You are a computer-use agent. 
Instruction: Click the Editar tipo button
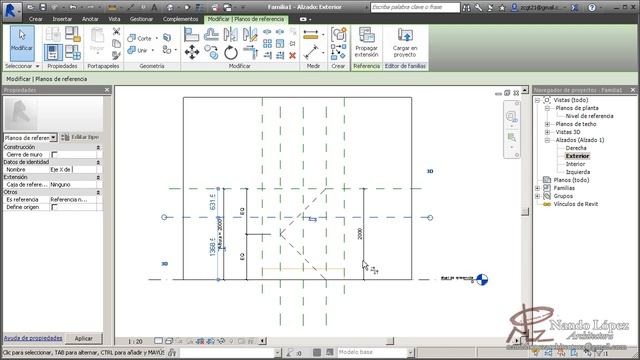click(x=80, y=138)
